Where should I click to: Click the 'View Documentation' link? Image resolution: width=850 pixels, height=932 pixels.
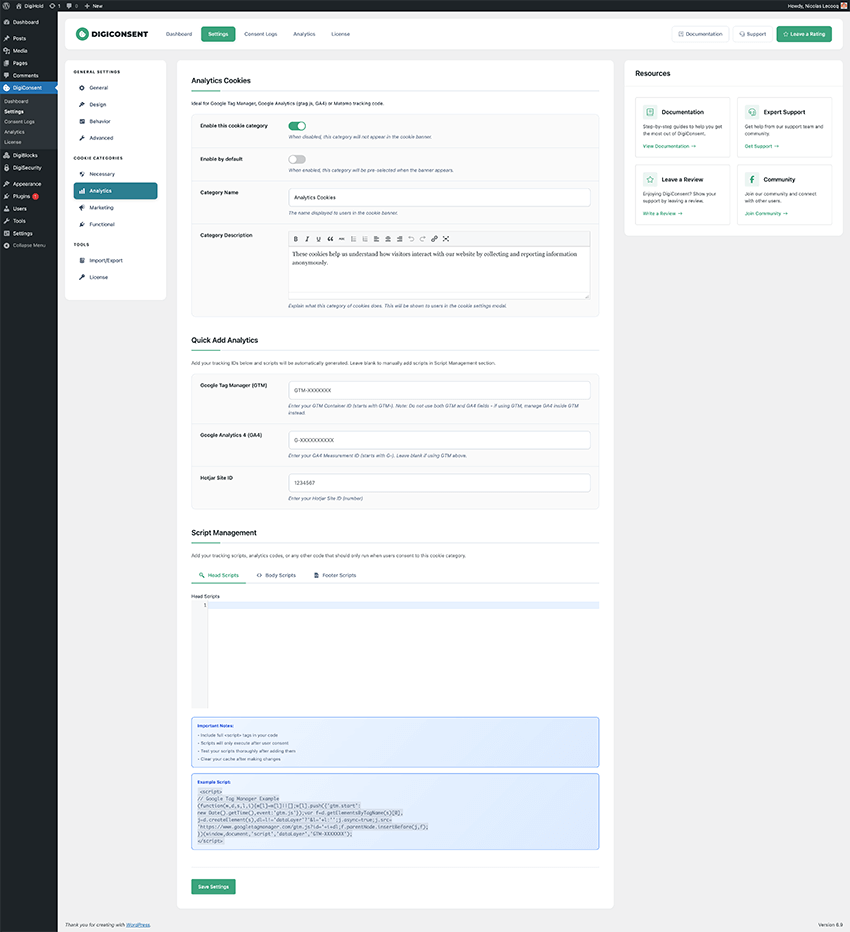668,146
